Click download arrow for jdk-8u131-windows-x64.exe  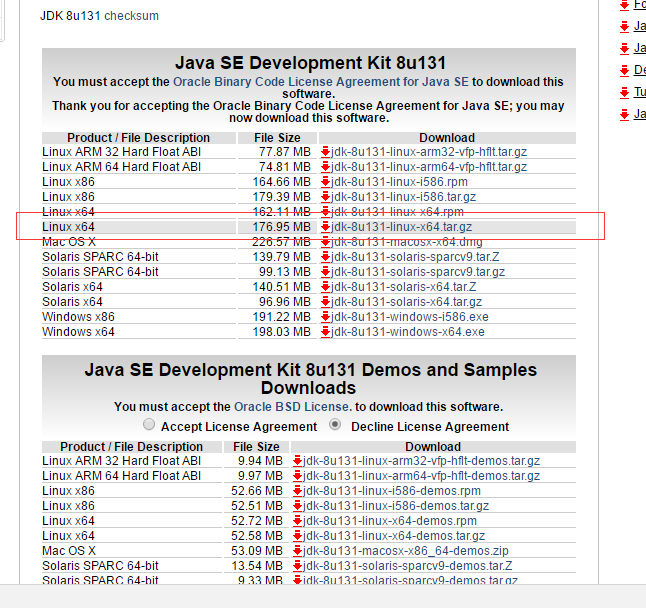[325, 332]
